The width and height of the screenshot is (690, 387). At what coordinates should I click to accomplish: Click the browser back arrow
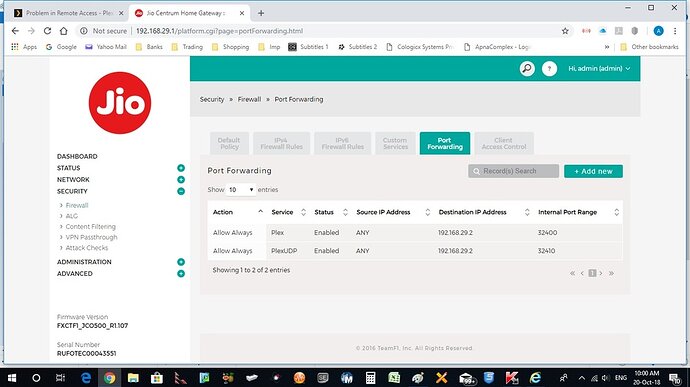click(15, 31)
